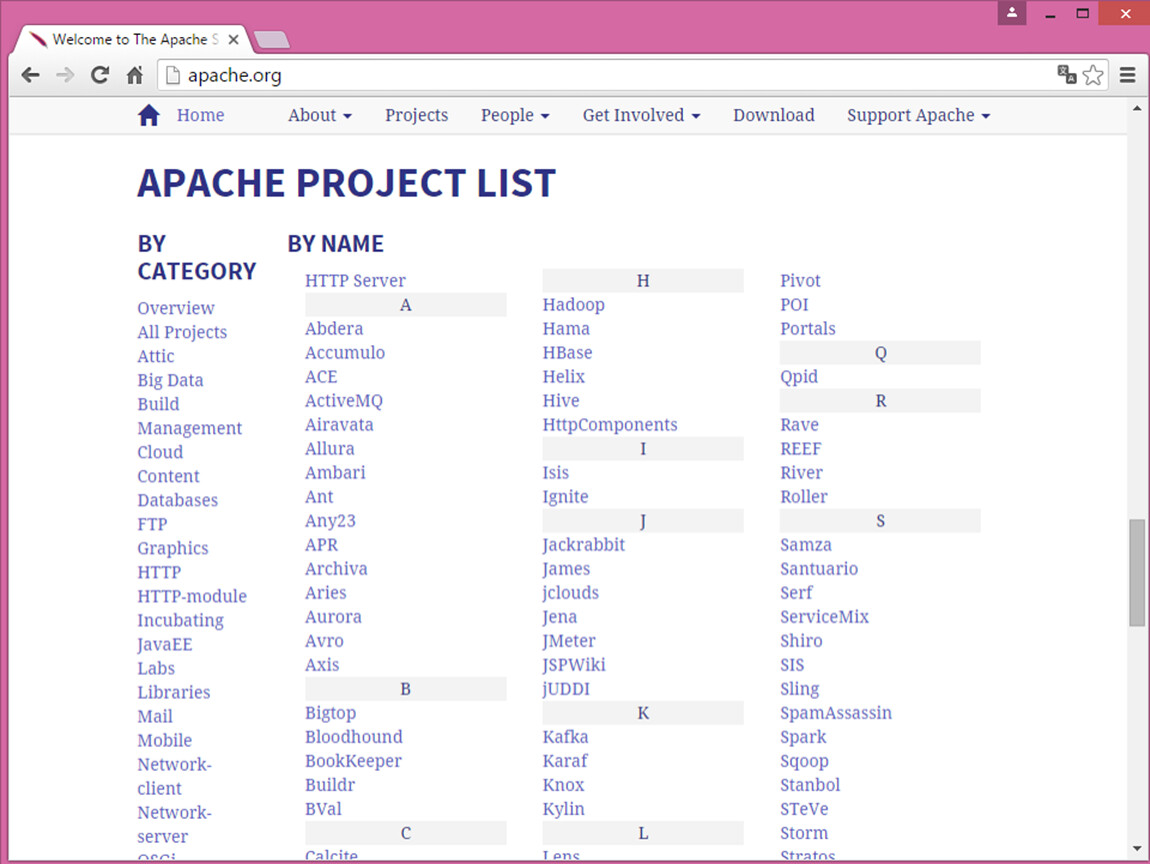The image size is (1150, 864).
Task: Open the Get Involved dropdown
Action: pyautogui.click(x=641, y=115)
